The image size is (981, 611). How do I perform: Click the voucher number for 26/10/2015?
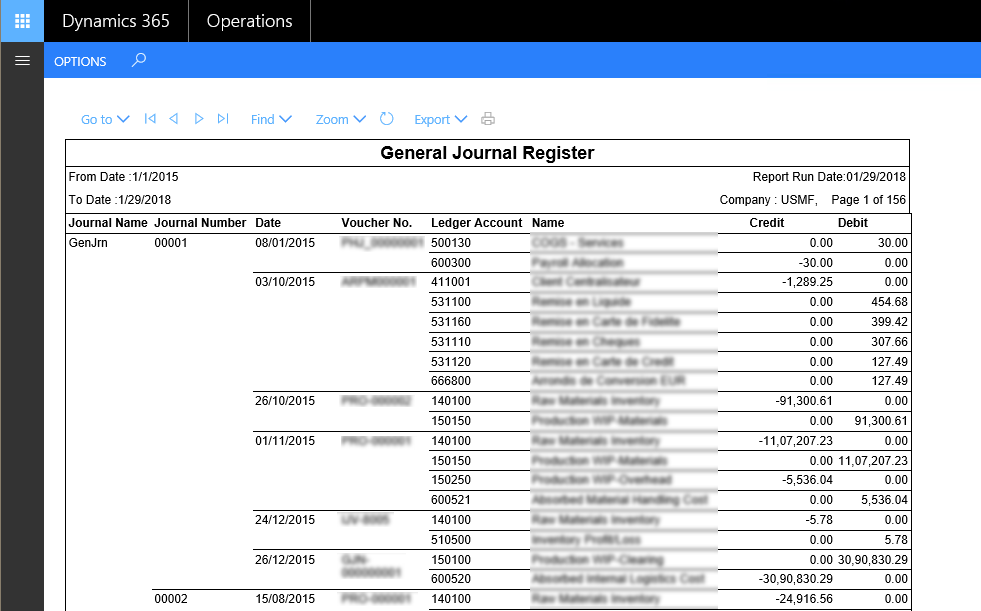coord(377,401)
